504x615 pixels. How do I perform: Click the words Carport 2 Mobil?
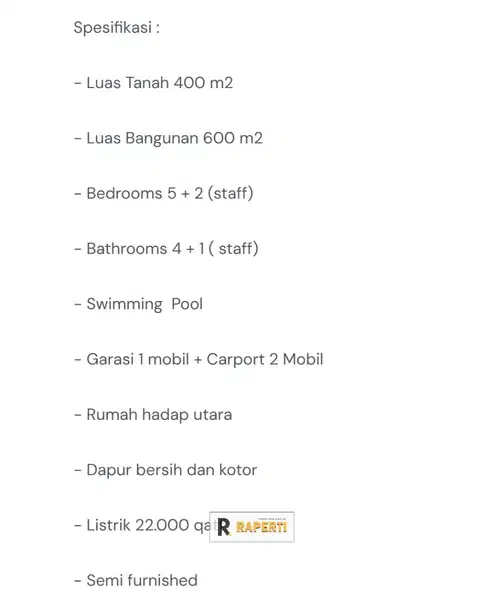coord(265,360)
